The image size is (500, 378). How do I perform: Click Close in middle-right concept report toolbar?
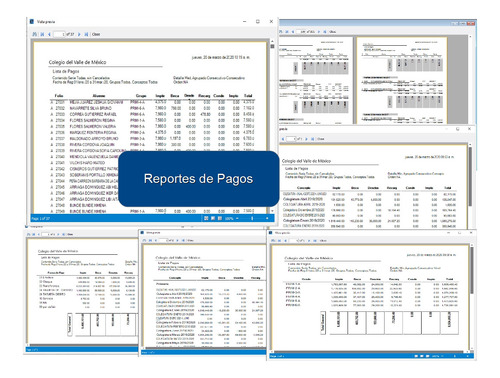point(320,139)
